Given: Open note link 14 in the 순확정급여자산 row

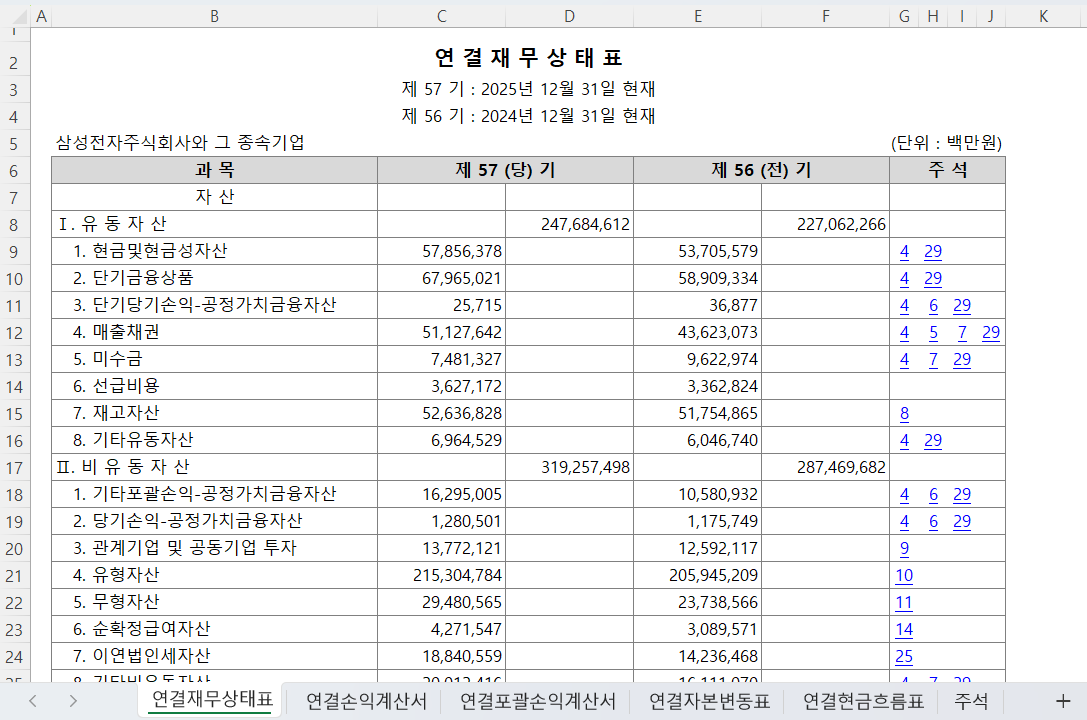Looking at the screenshot, I should 904,630.
